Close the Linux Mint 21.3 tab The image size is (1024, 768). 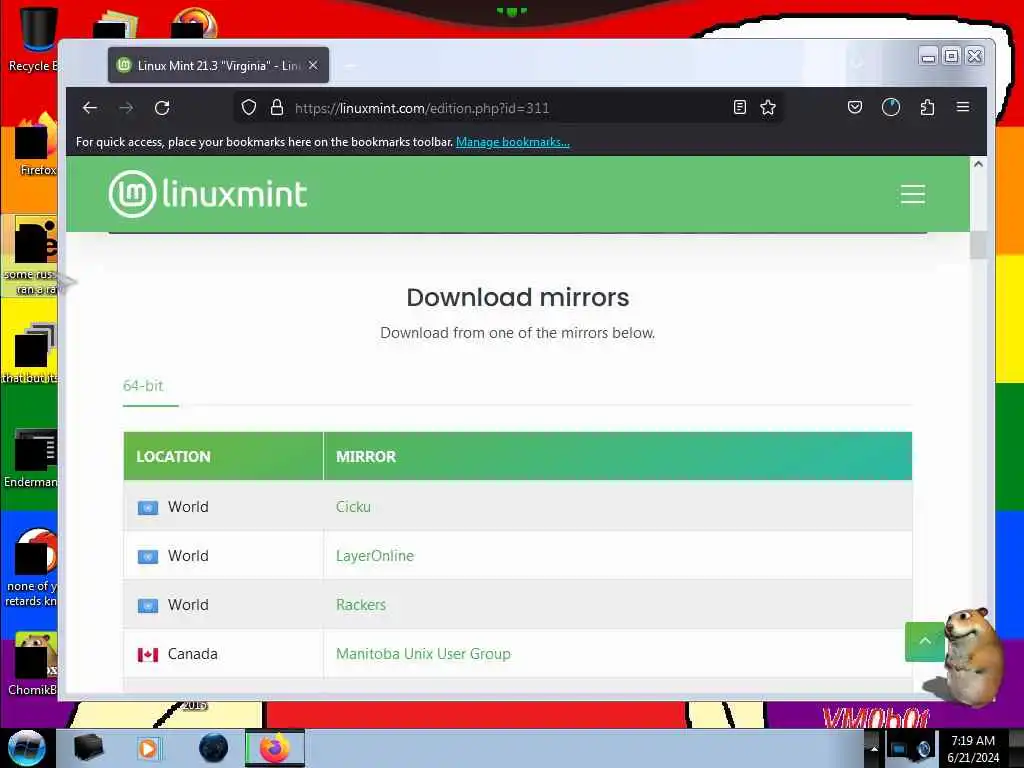[313, 65]
